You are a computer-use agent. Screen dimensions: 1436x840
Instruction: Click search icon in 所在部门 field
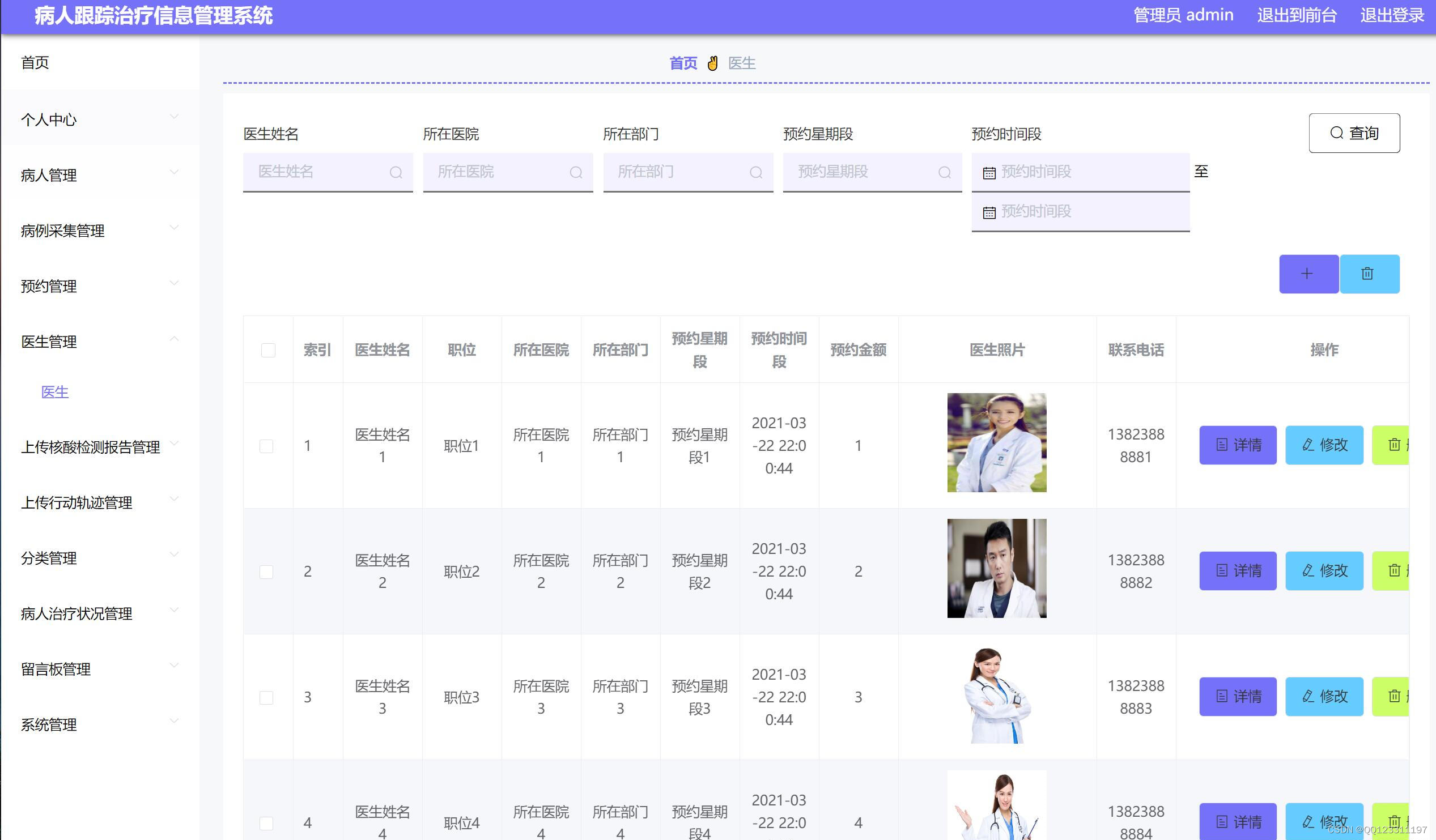click(755, 173)
